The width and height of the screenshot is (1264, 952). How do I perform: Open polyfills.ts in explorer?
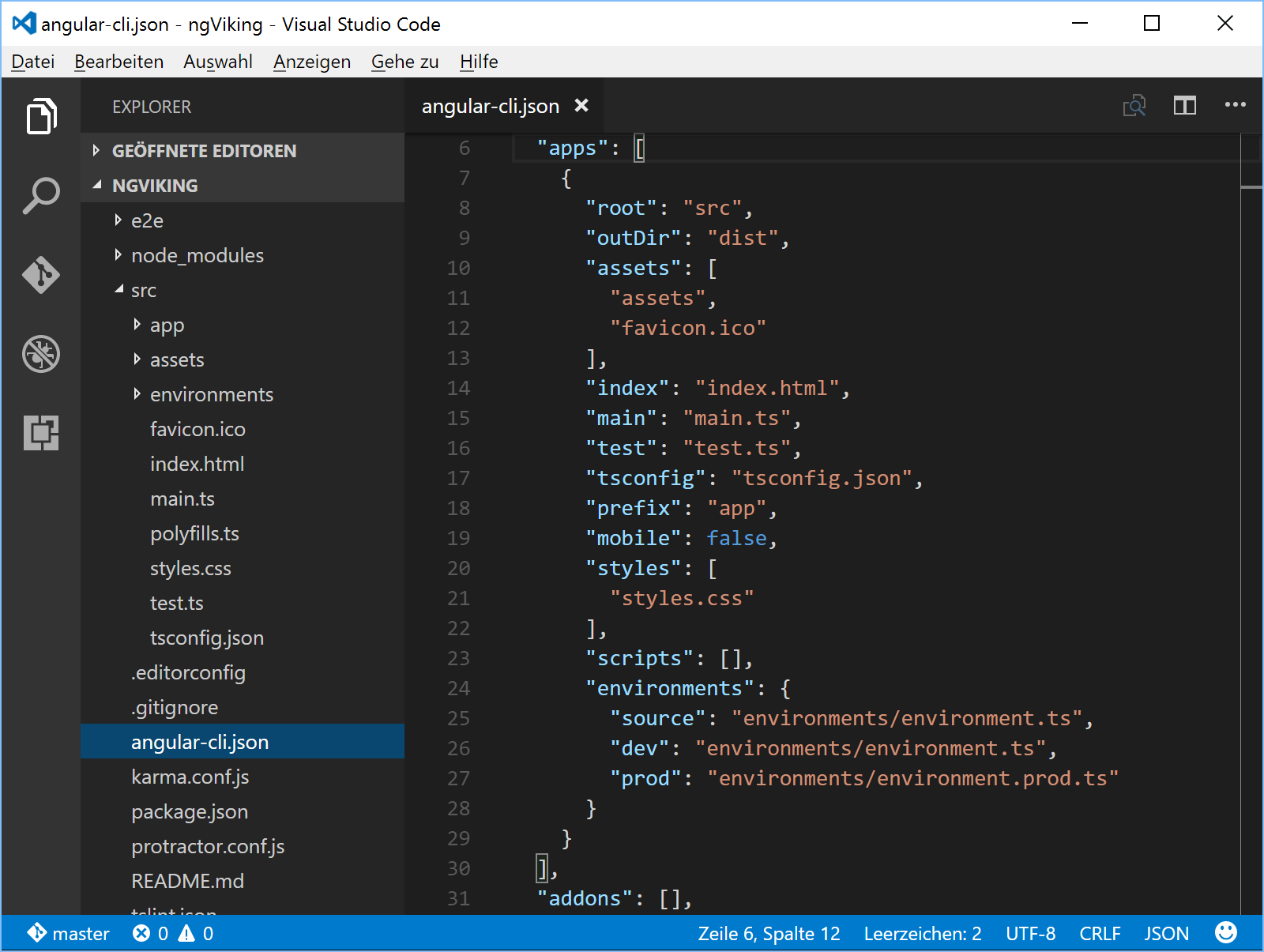pyautogui.click(x=243, y=533)
